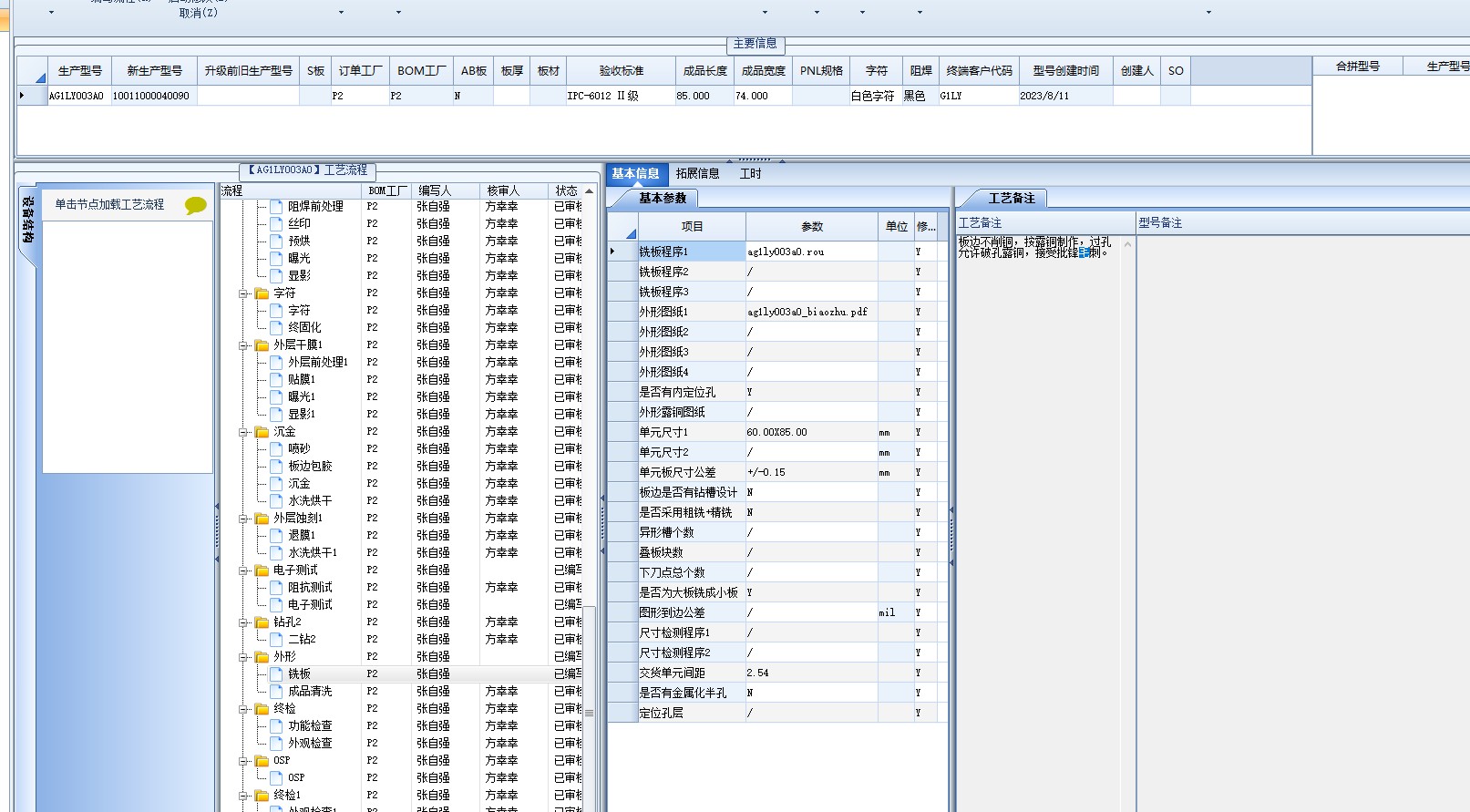The image size is (1470, 812).
Task: Collapse the 外层干膜1 tree node
Action: pos(244,345)
